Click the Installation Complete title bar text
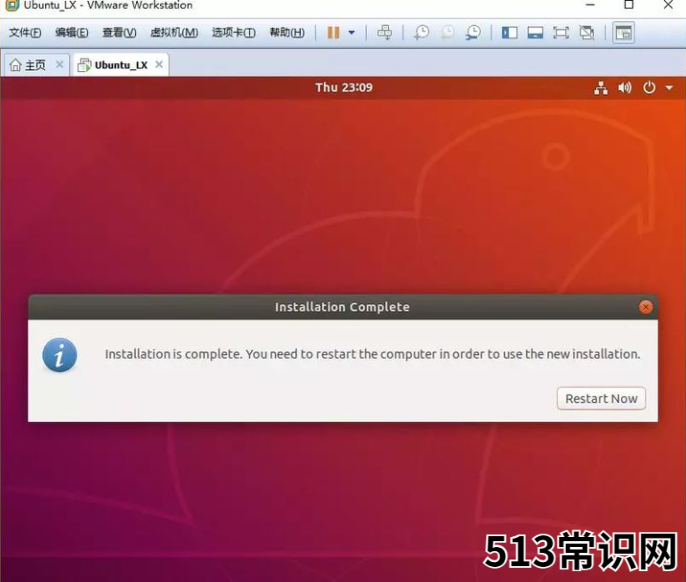The height and width of the screenshot is (582, 686). (342, 307)
